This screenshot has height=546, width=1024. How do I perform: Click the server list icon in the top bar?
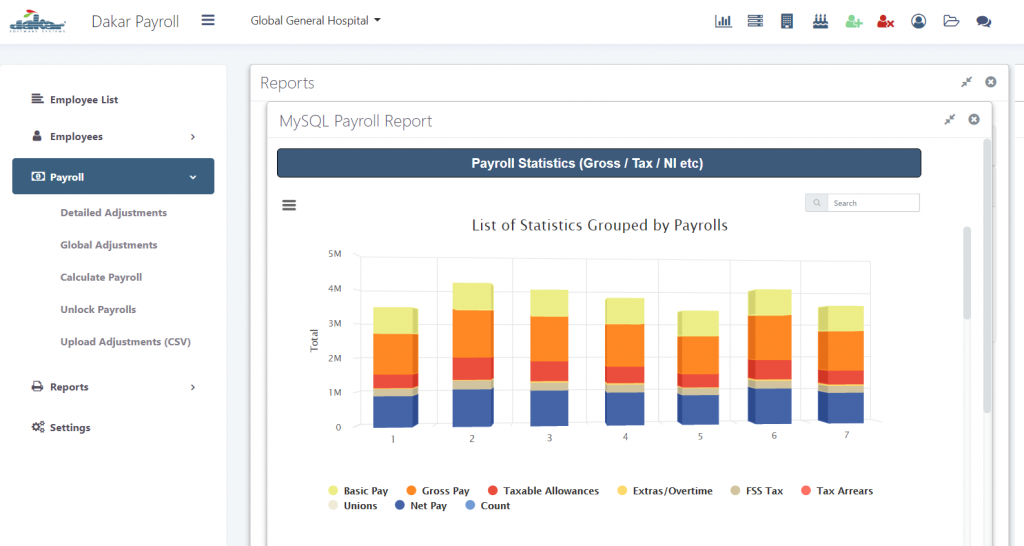[755, 21]
